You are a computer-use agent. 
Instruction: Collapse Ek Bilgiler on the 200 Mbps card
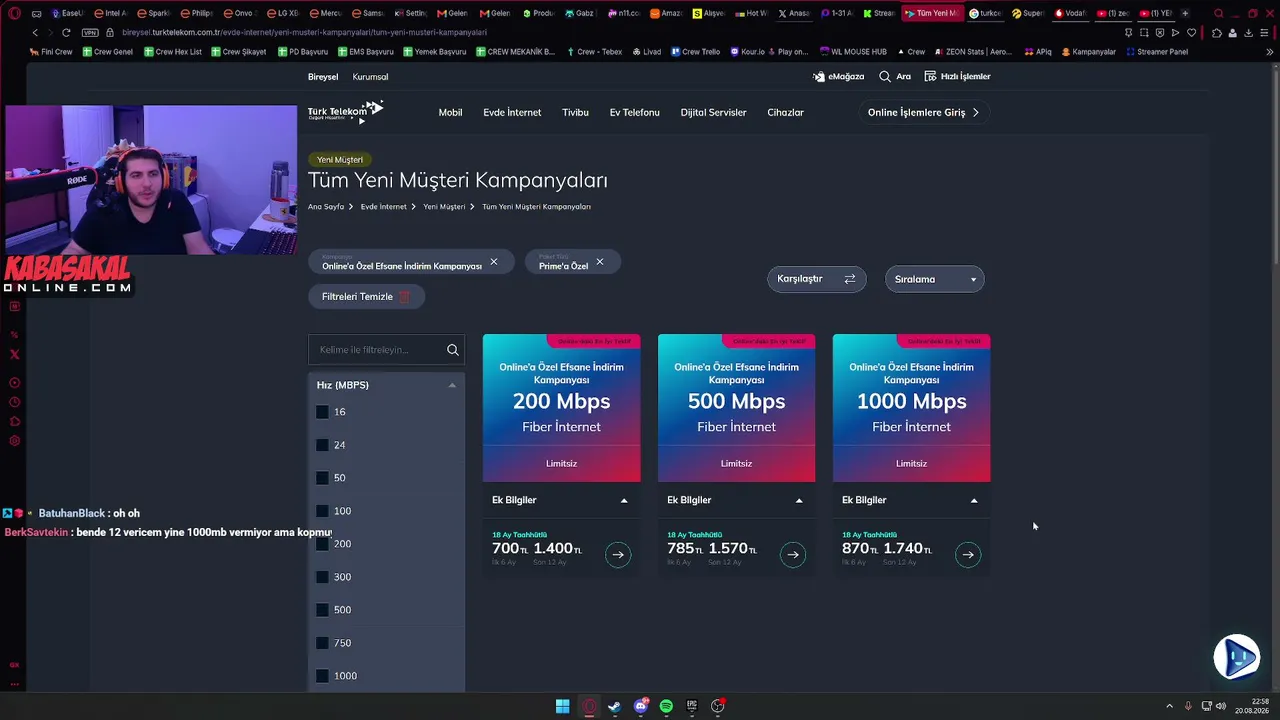[624, 500]
